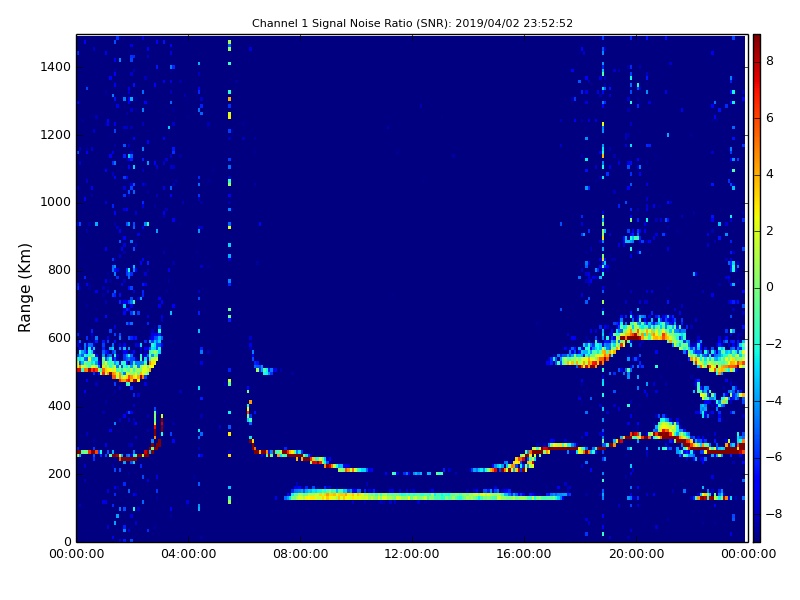The width and height of the screenshot is (800, 600).
Task: Click the 'Range (Km)' y-axis label
Action: click(24, 288)
